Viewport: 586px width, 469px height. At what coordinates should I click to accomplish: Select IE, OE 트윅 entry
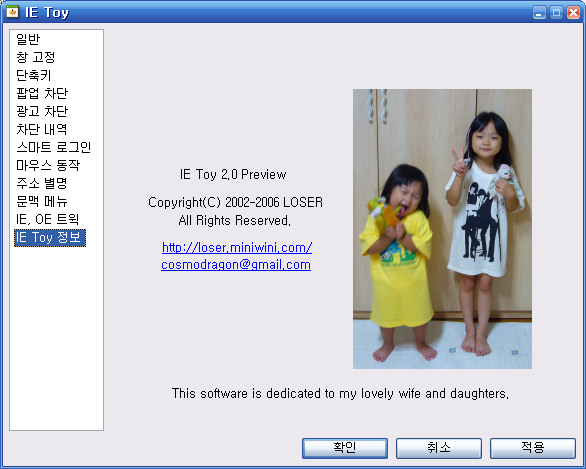47,219
